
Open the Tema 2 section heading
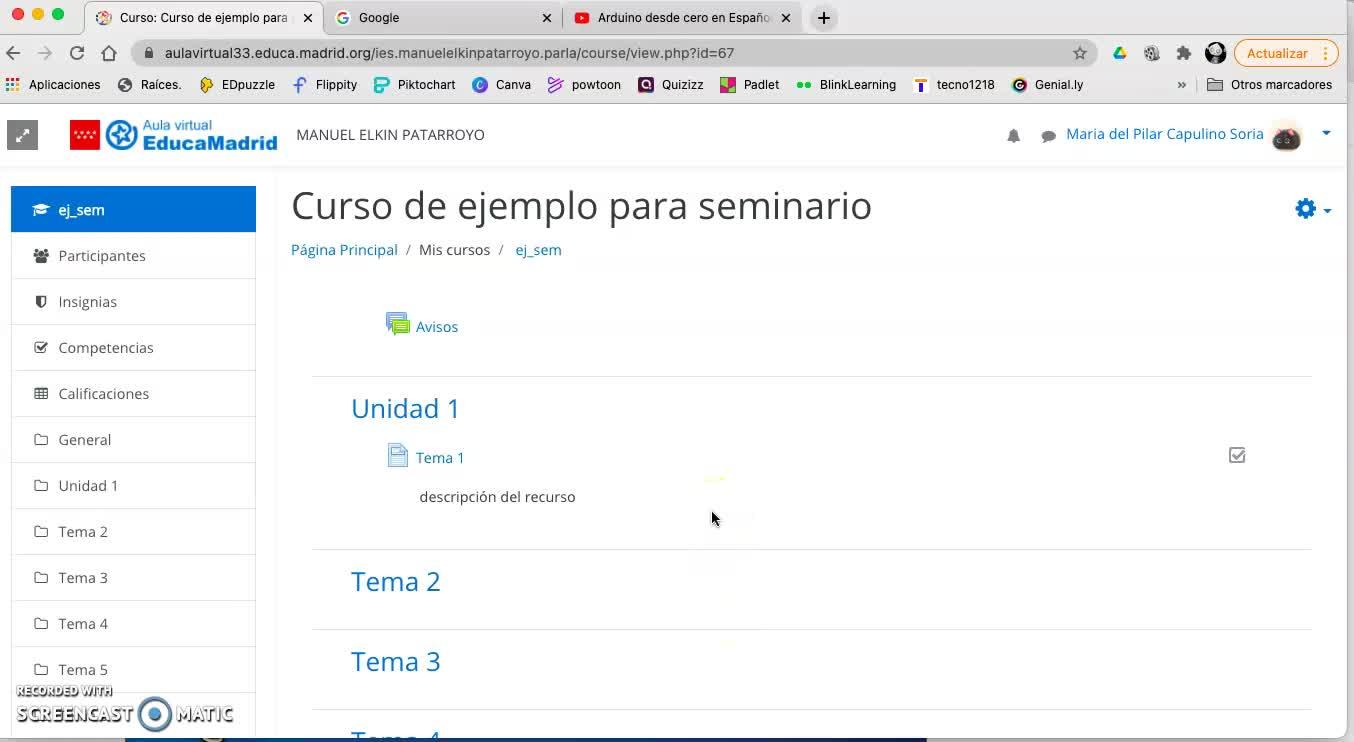coord(396,581)
